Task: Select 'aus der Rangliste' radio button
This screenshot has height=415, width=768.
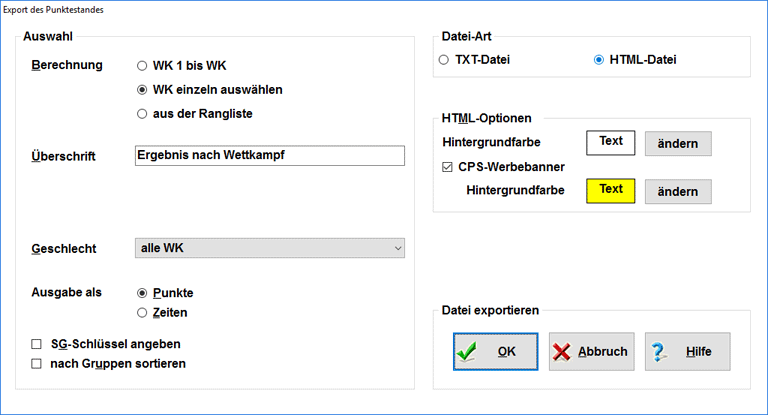Action: click(142, 114)
